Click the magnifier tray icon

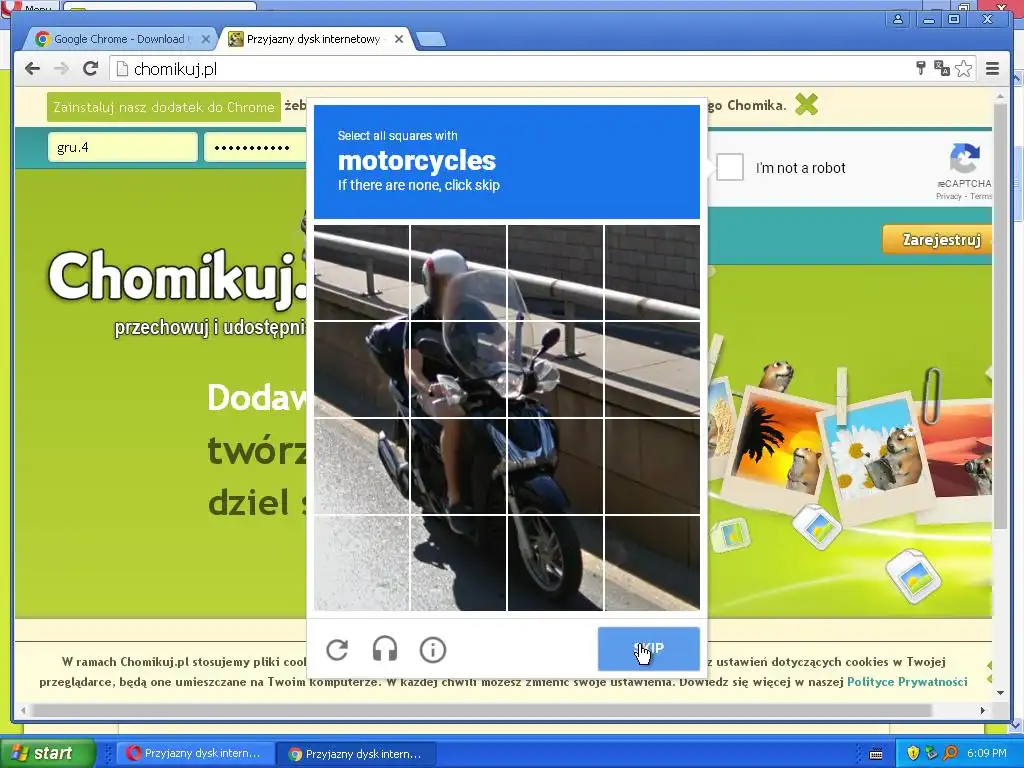[x=951, y=753]
